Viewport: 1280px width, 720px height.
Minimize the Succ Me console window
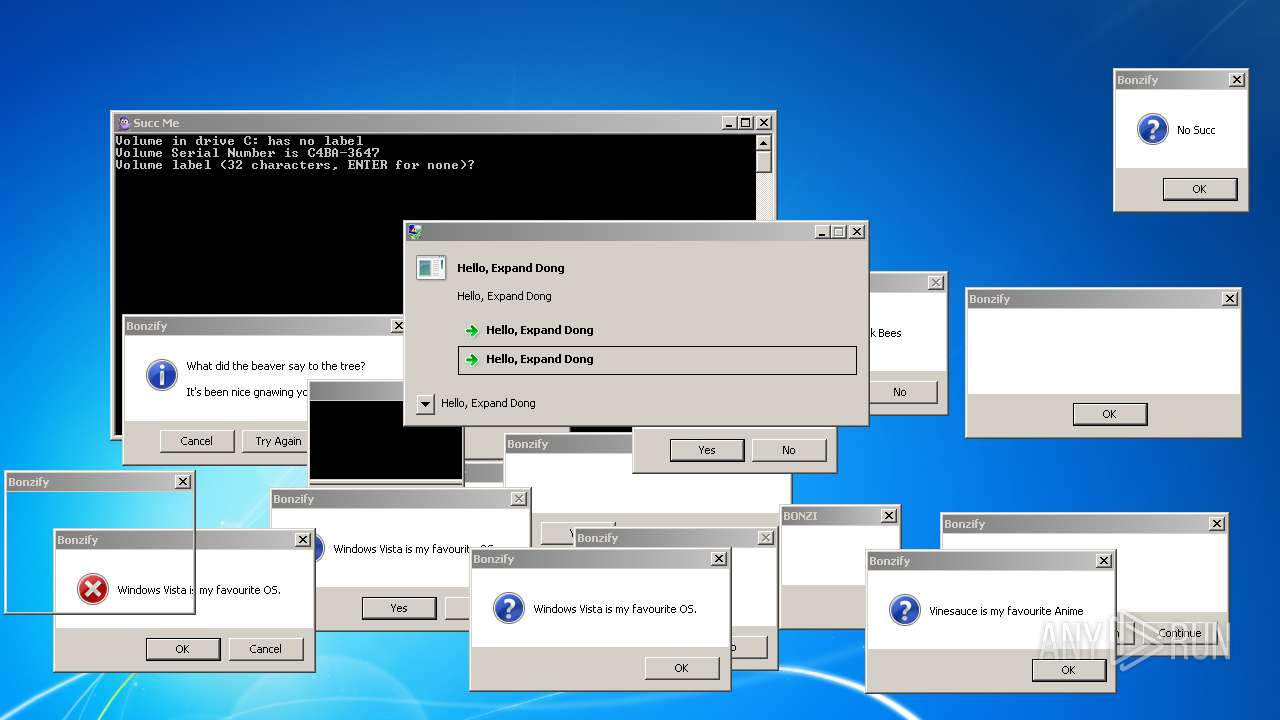click(x=727, y=123)
